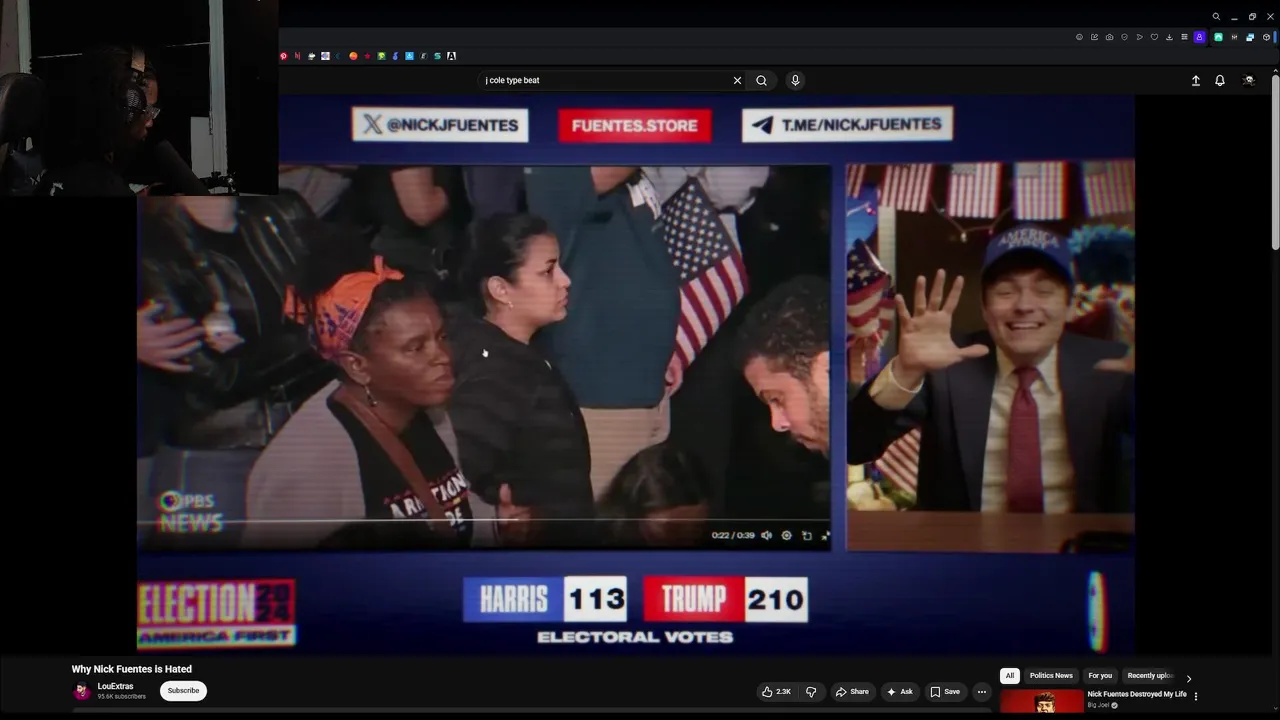Screen dimensions: 1280x720
Task: Open the sliders extension icon in the toolbar
Action: tap(1234, 37)
